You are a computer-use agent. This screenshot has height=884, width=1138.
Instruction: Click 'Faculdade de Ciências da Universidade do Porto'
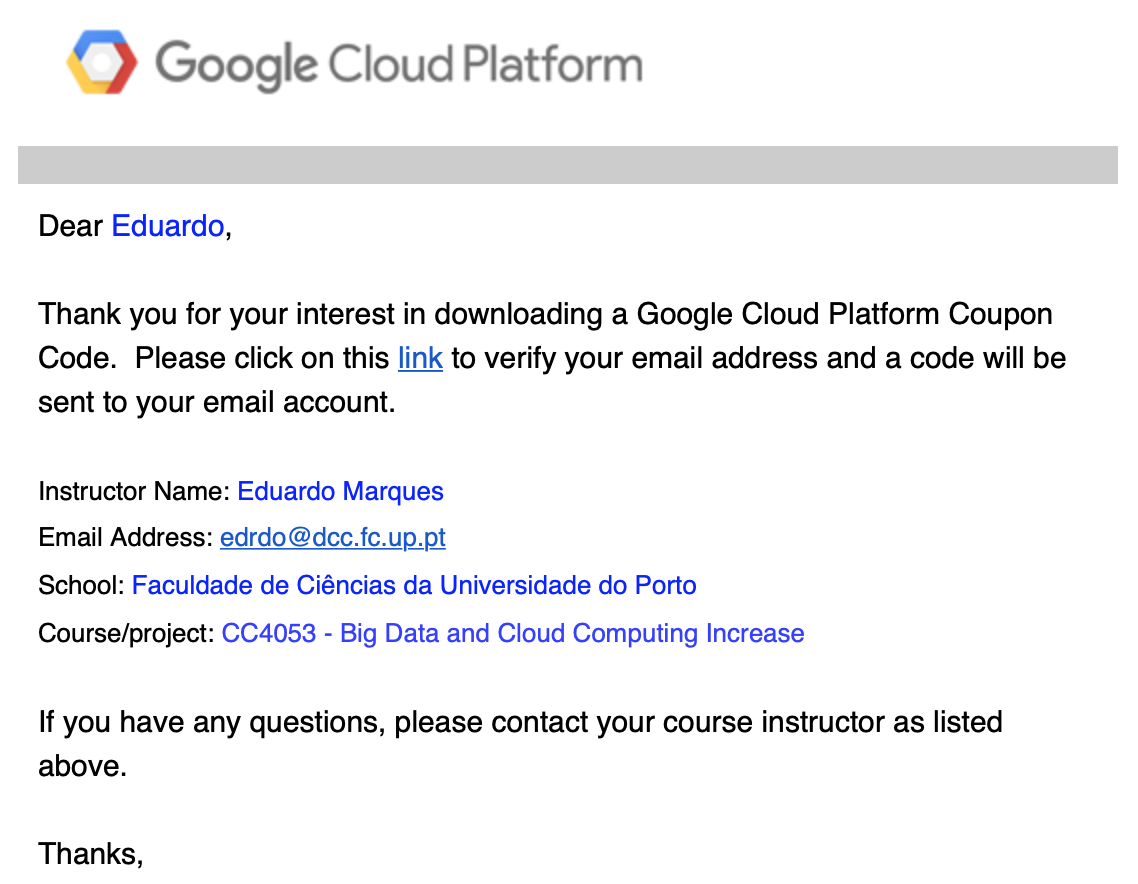pos(414,585)
